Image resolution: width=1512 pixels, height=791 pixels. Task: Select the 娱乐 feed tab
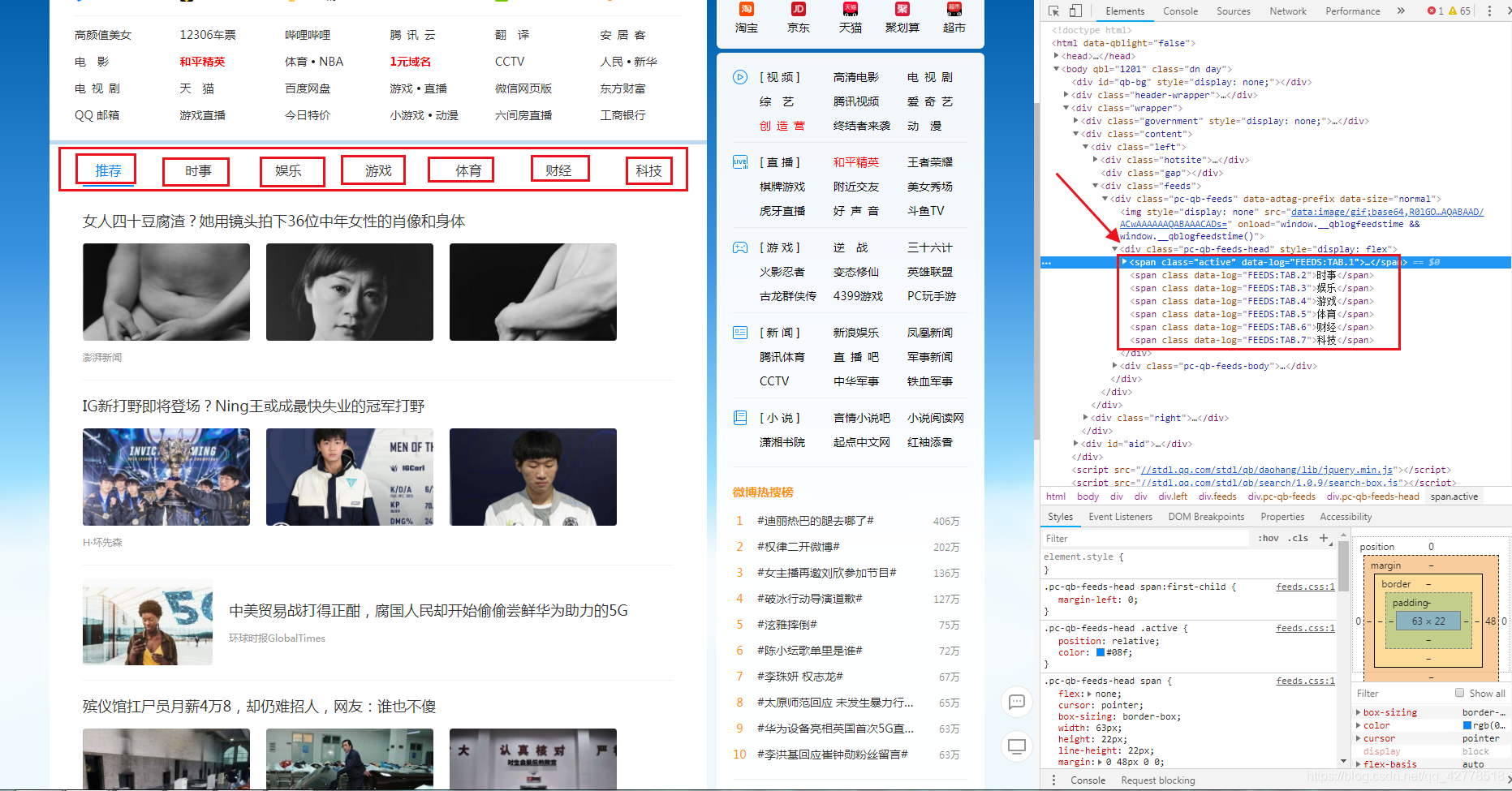(288, 171)
